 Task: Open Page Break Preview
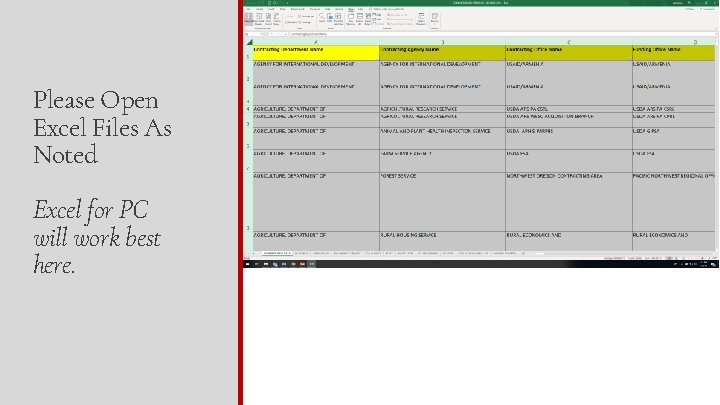pyautogui.click(x=259, y=19)
